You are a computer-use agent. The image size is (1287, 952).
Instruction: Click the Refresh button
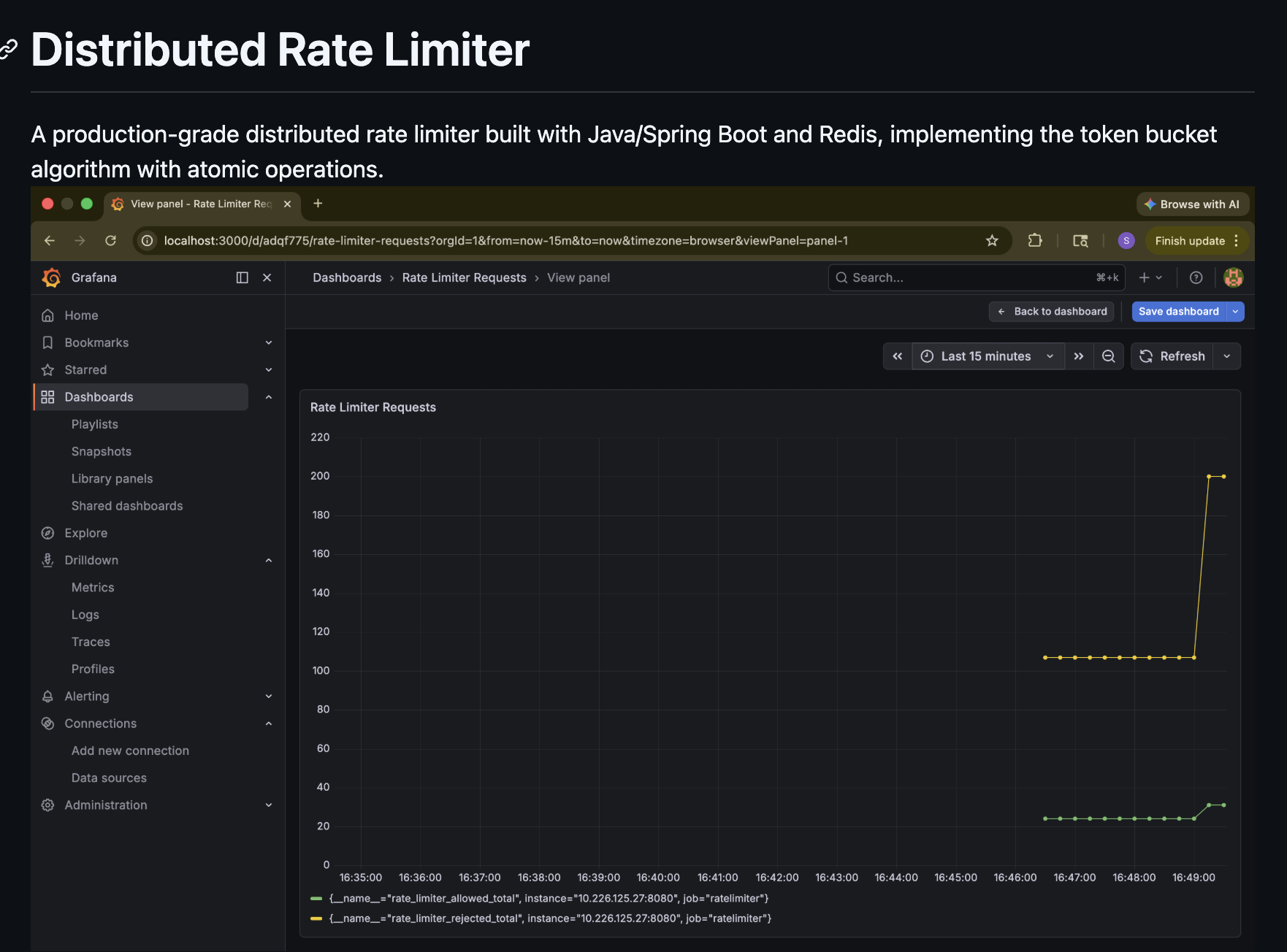click(1174, 356)
